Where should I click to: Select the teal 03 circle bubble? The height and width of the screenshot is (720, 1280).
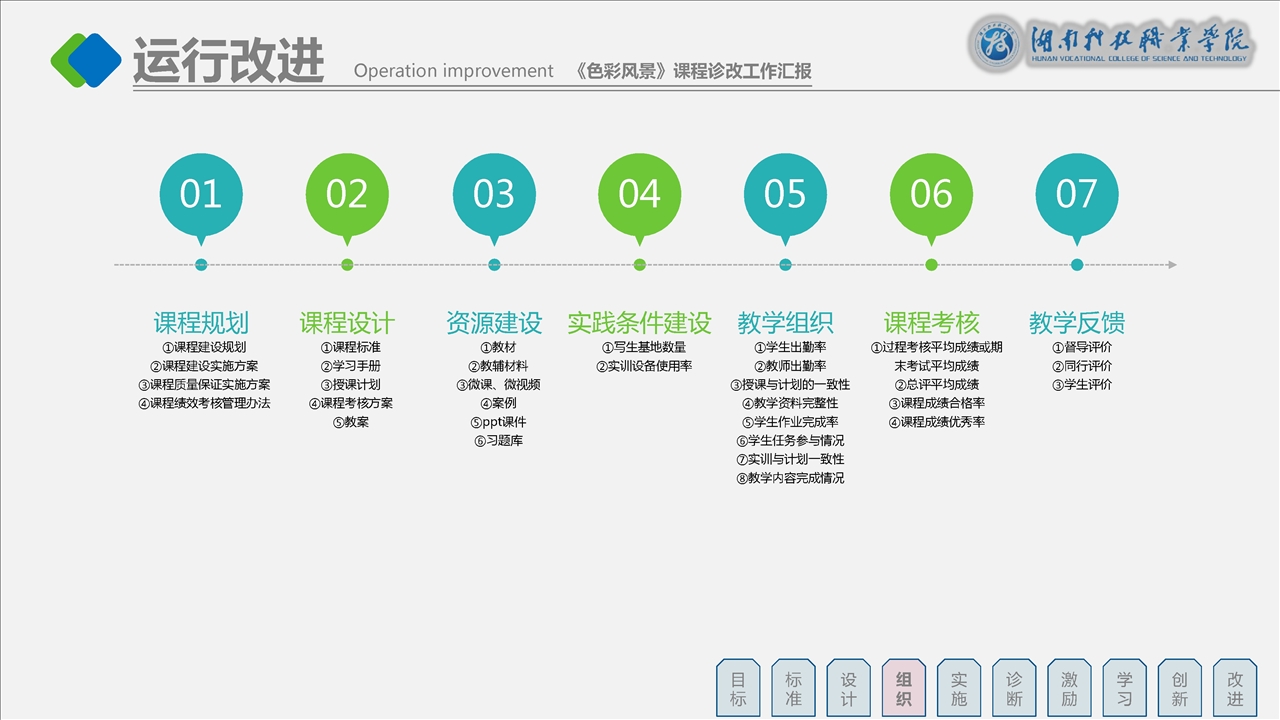494,194
